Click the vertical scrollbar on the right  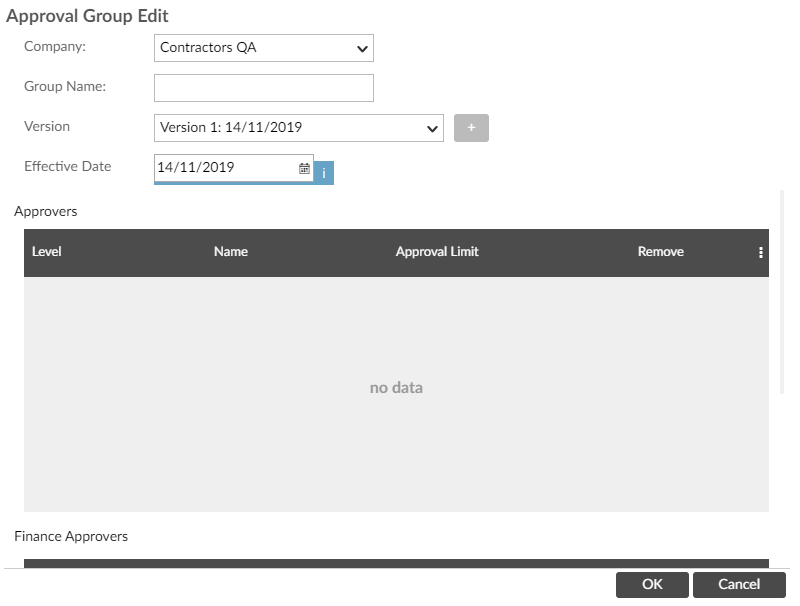coord(783,290)
